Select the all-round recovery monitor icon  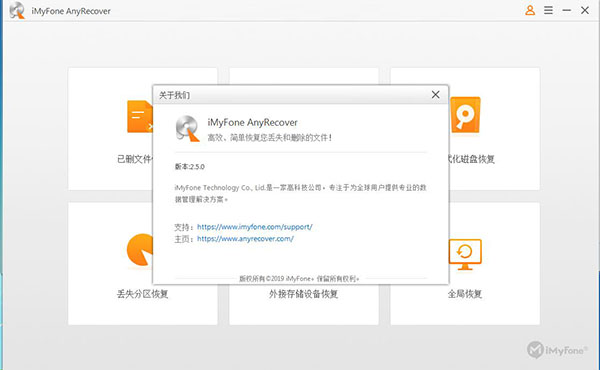coord(465,254)
